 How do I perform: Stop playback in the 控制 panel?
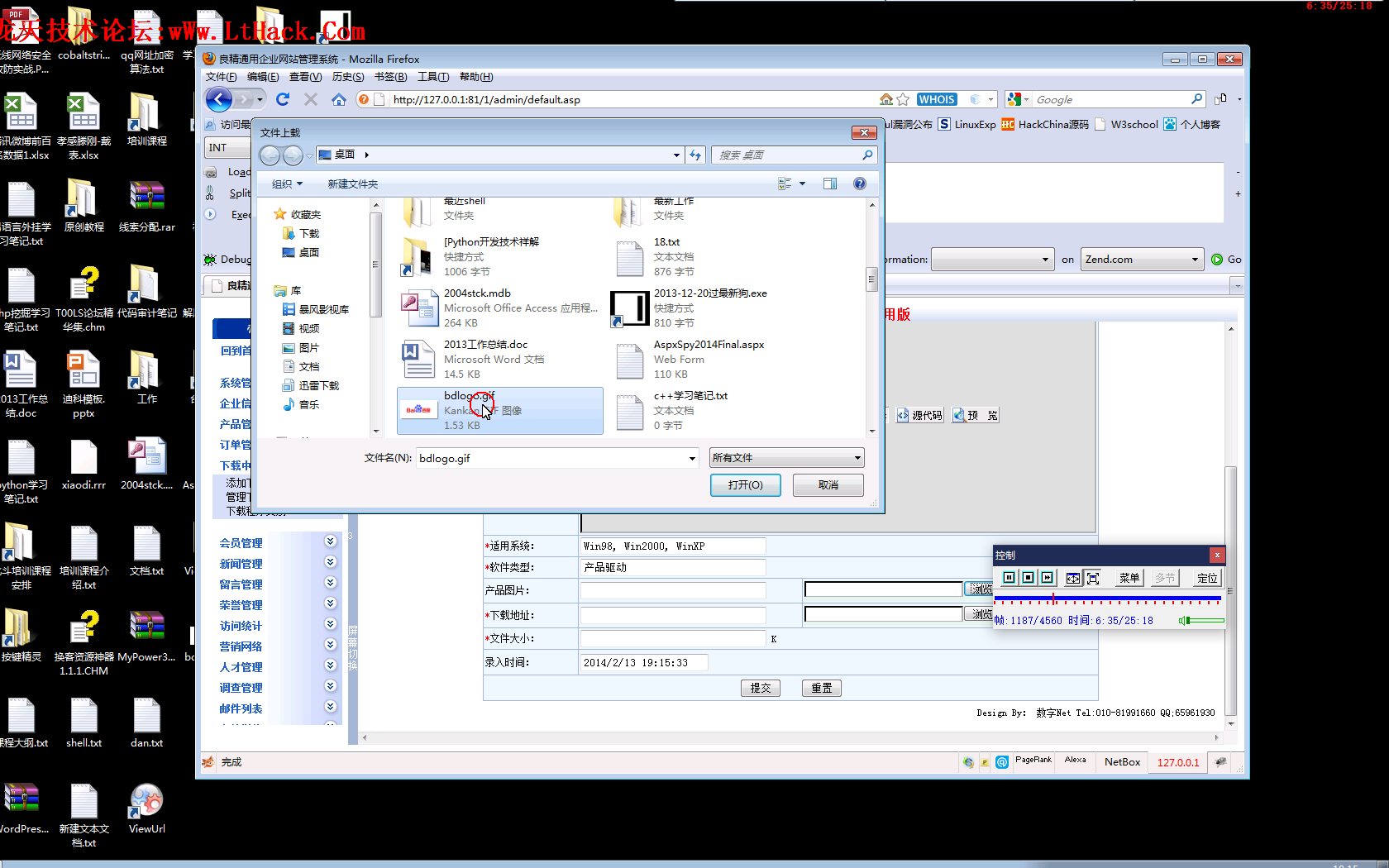tap(1028, 578)
